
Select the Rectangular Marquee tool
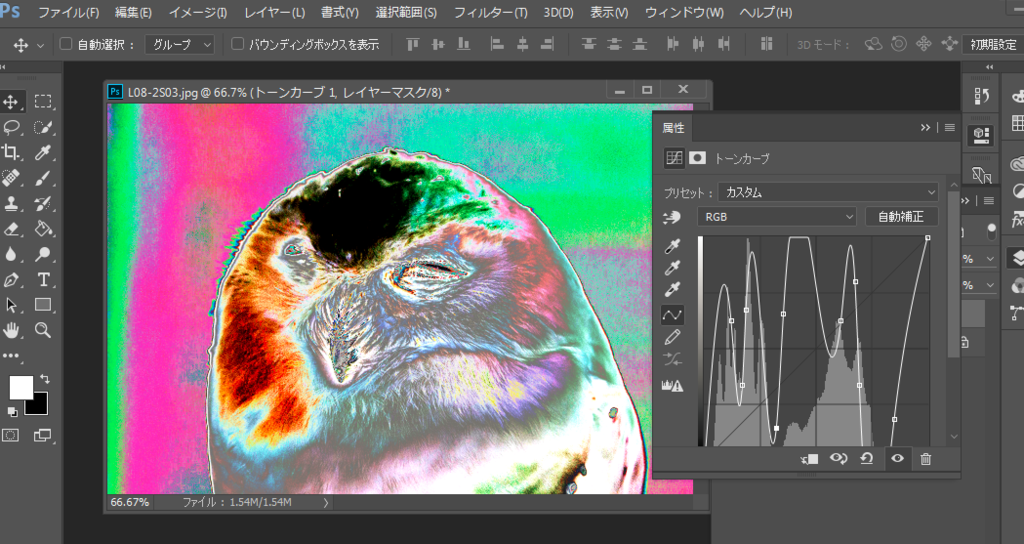tap(43, 101)
